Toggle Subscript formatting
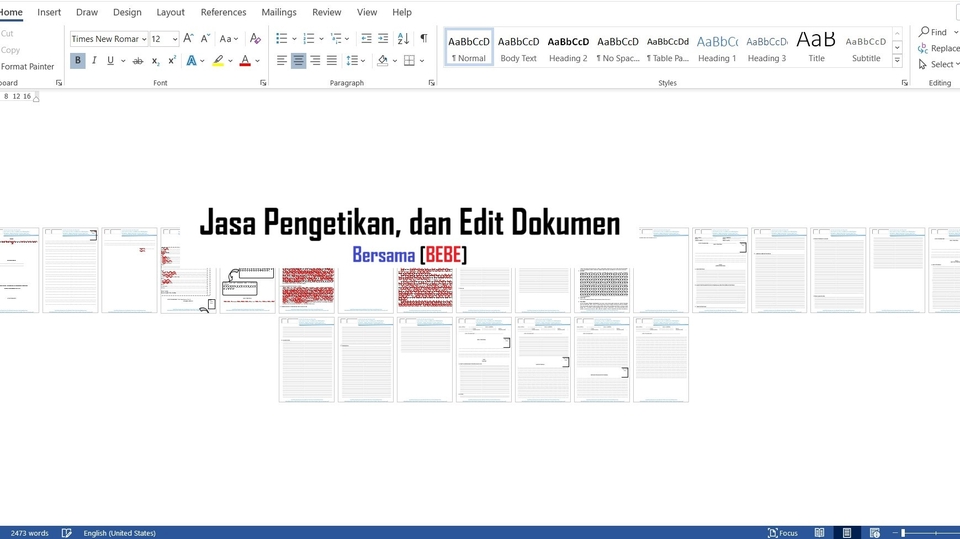 coord(156,61)
